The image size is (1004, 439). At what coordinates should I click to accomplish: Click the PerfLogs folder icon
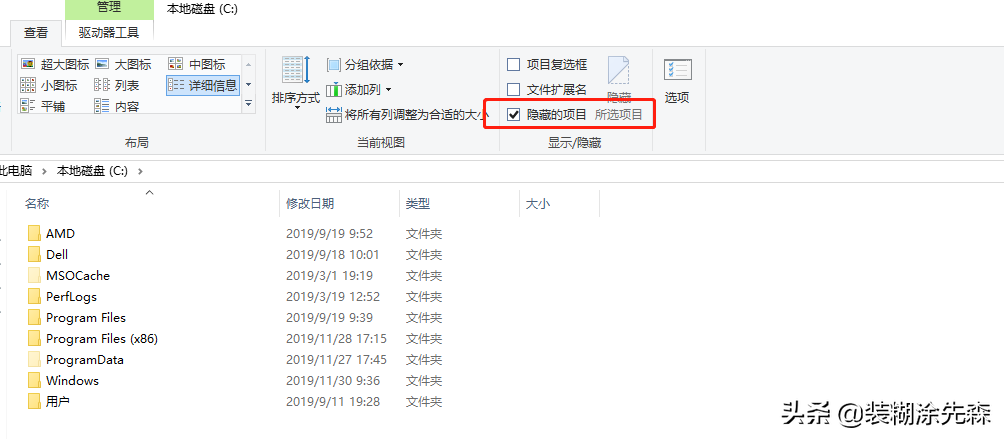coord(35,297)
